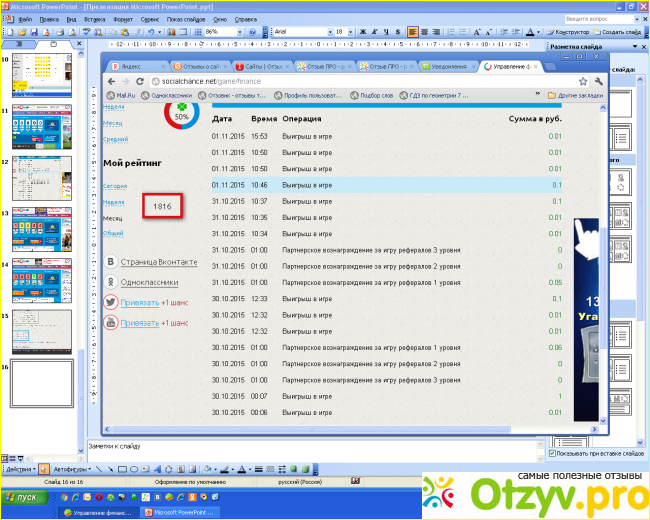The image size is (650, 520).
Task: Toggle the grid display icon
Action: pyautogui.click(x=198, y=32)
